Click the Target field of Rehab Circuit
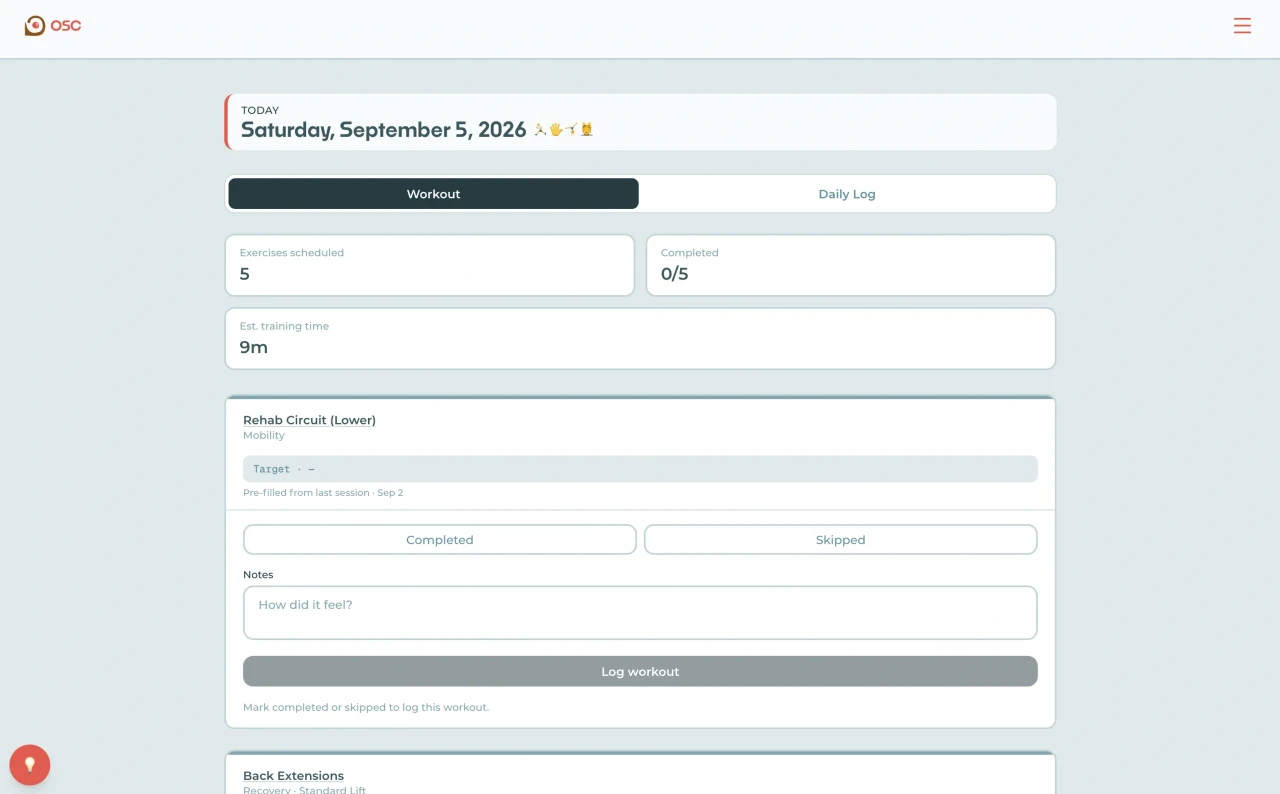 pyautogui.click(x=640, y=469)
